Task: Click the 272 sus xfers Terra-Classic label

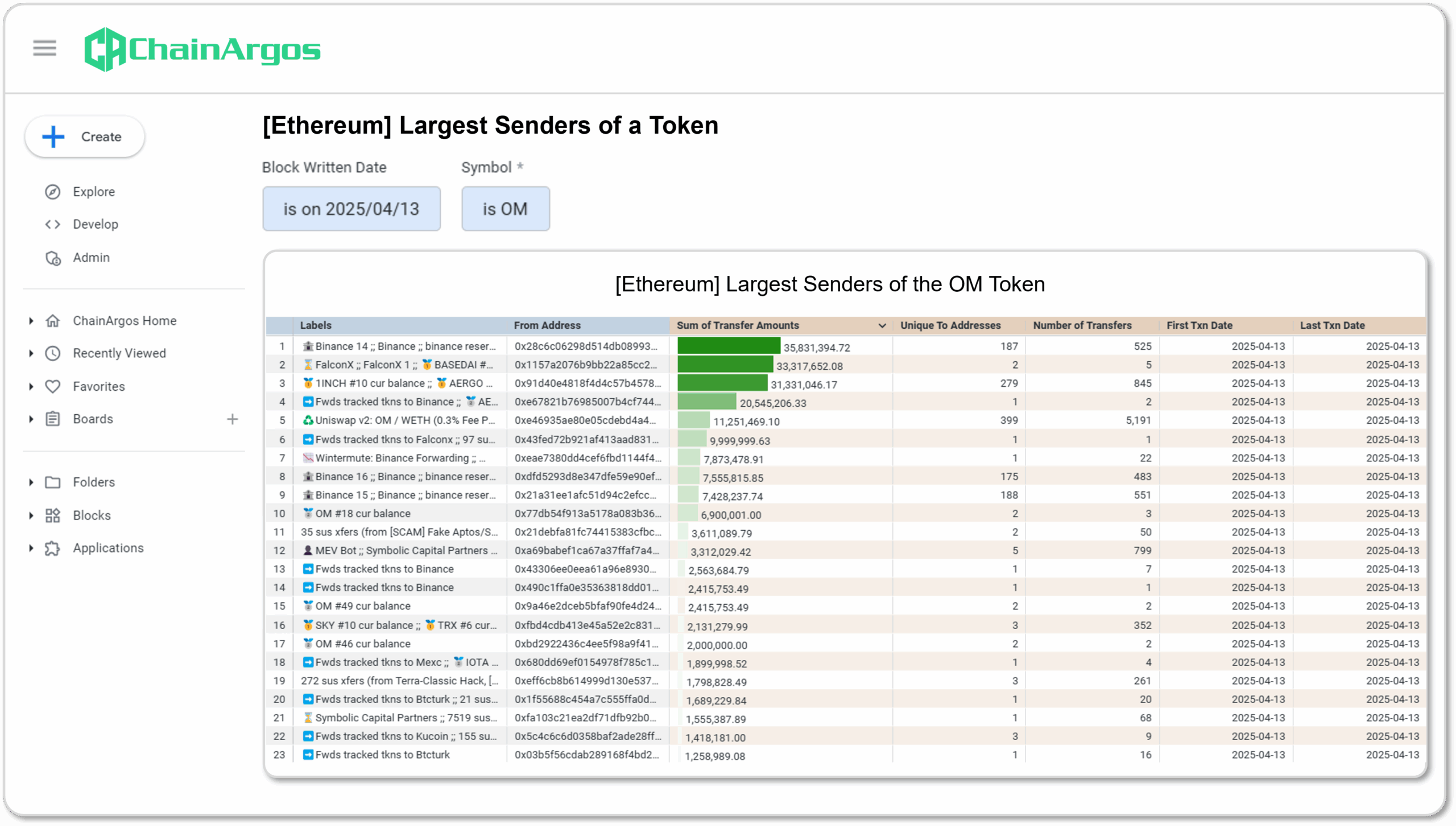Action: pyautogui.click(x=399, y=681)
